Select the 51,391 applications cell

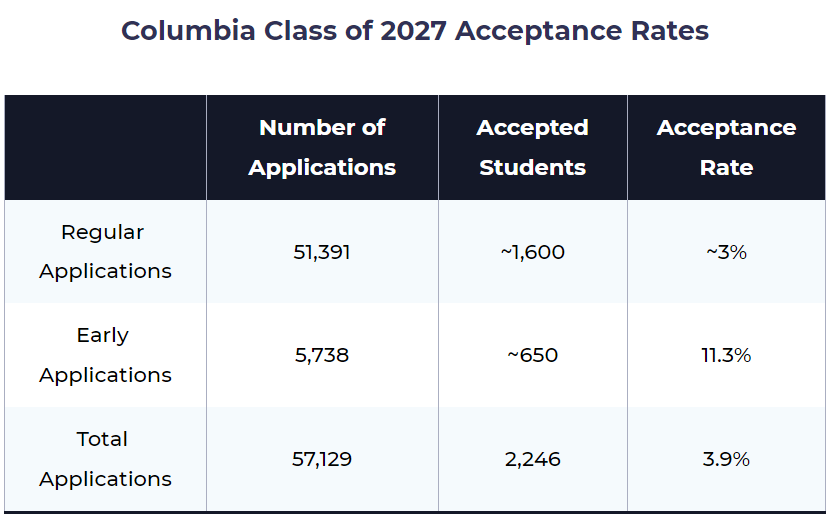[322, 252]
